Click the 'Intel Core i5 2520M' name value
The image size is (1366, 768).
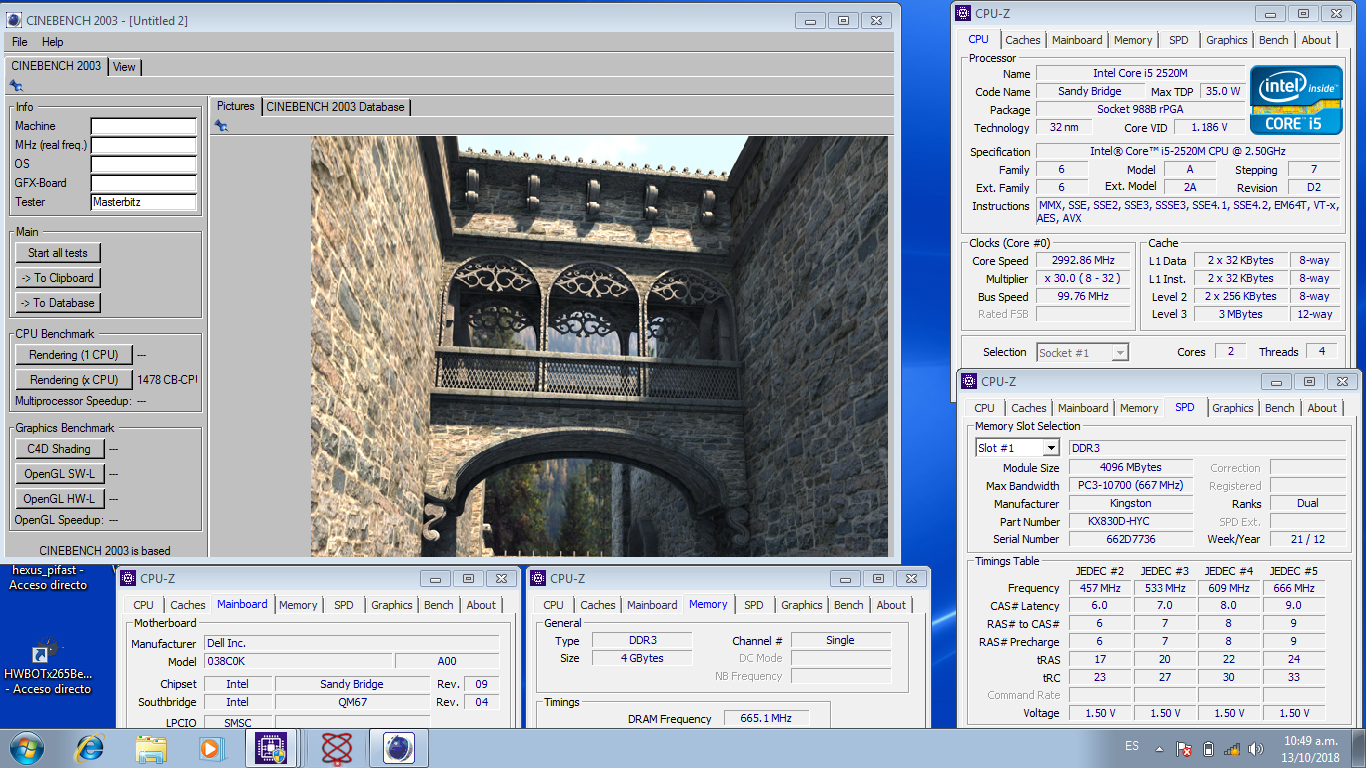tap(1140, 73)
